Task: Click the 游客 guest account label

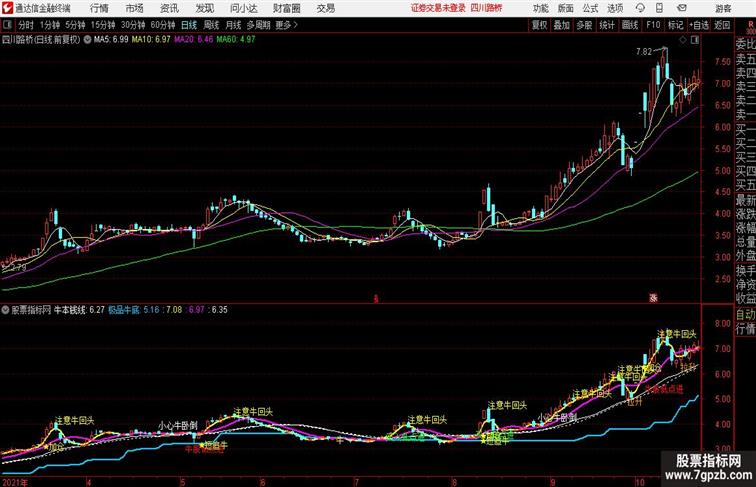Action: [723, 8]
